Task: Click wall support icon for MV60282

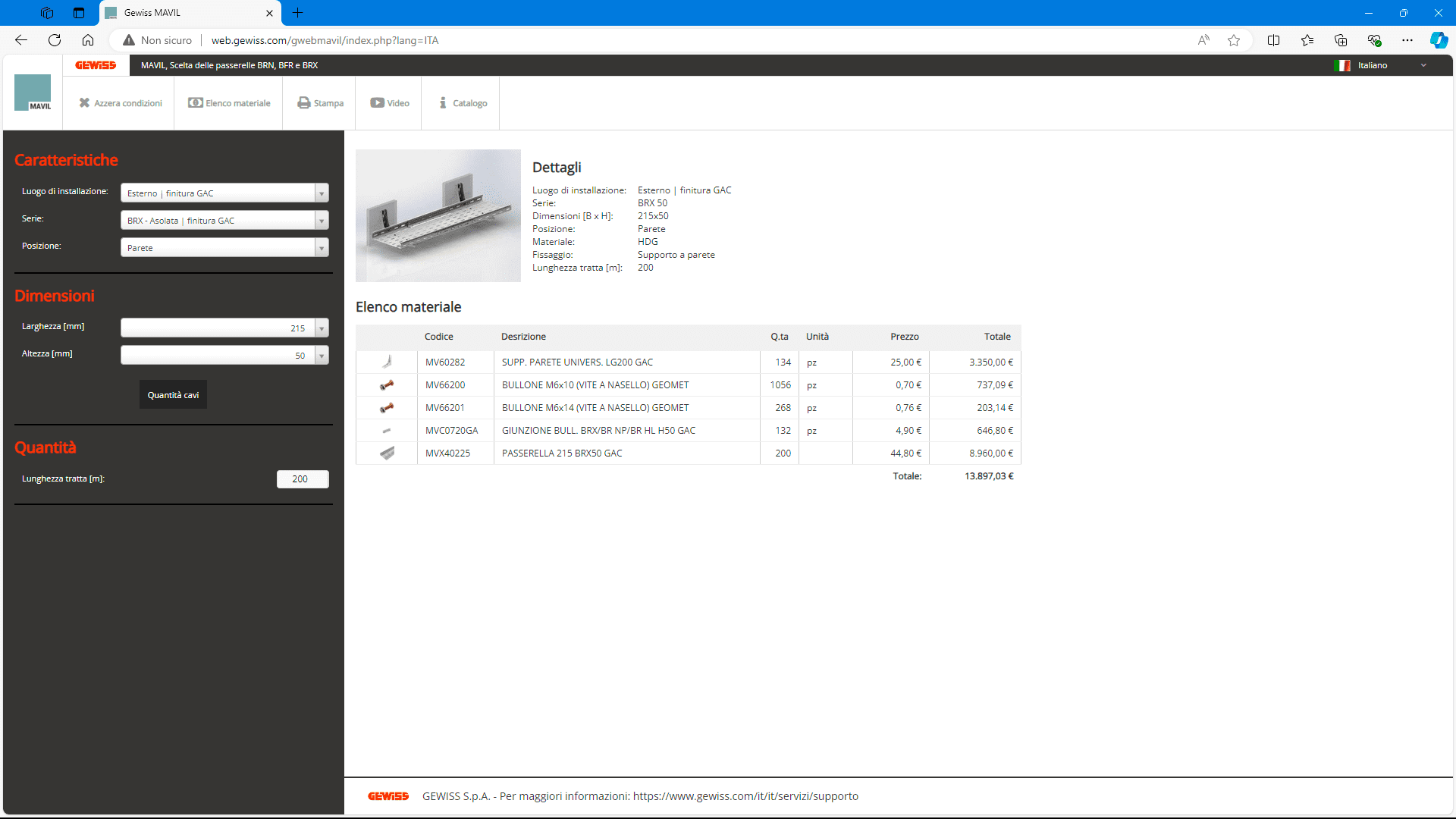Action: (x=387, y=362)
